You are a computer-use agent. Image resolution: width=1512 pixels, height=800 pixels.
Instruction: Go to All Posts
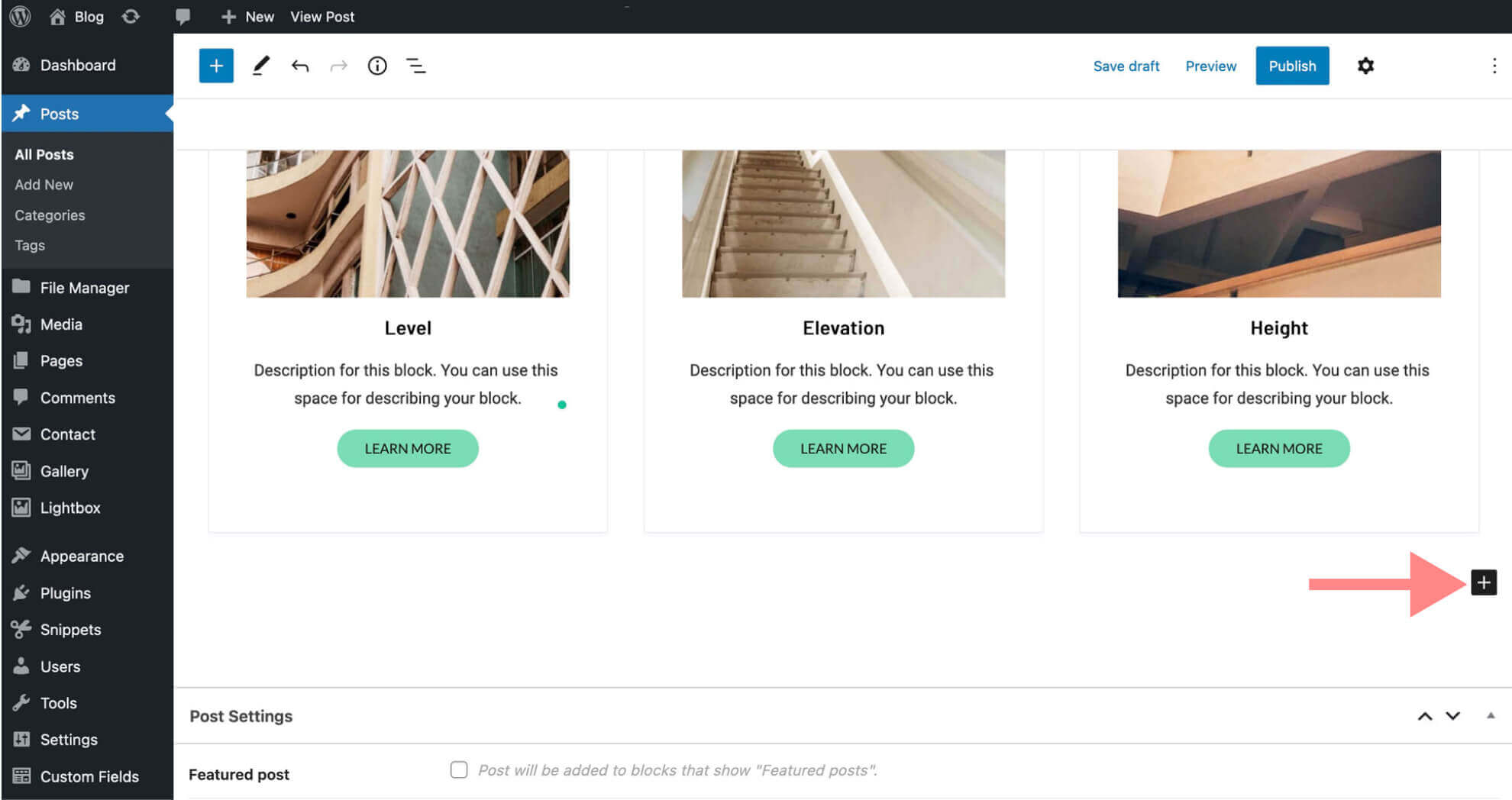[44, 154]
